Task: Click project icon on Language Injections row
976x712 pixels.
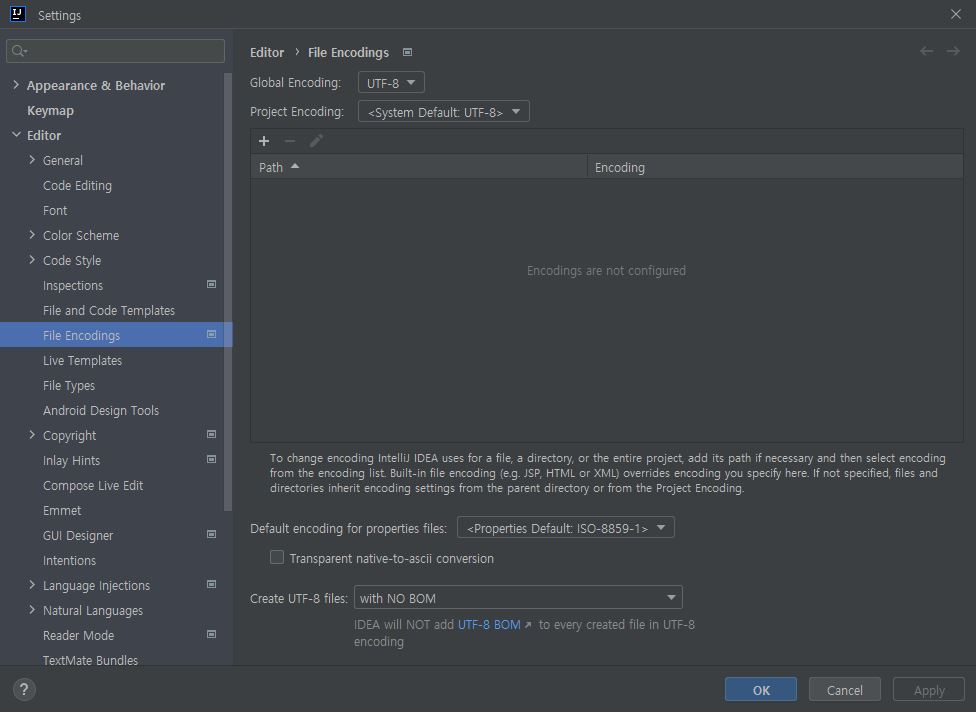Action: point(212,584)
